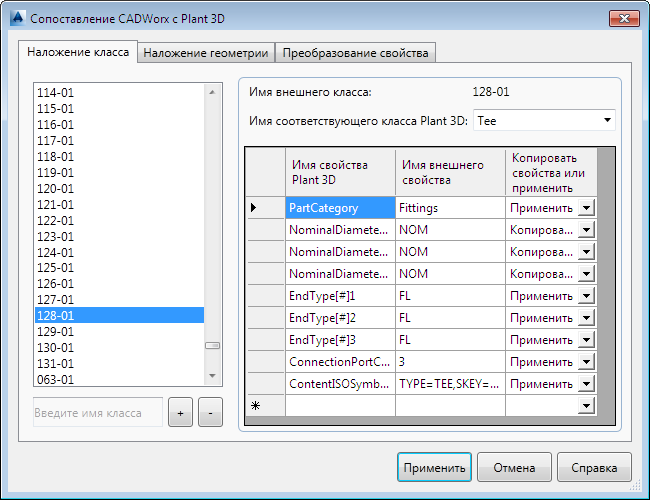Open dropdown in the EndType[#]2 row
650x500 pixels.
(x=587, y=318)
